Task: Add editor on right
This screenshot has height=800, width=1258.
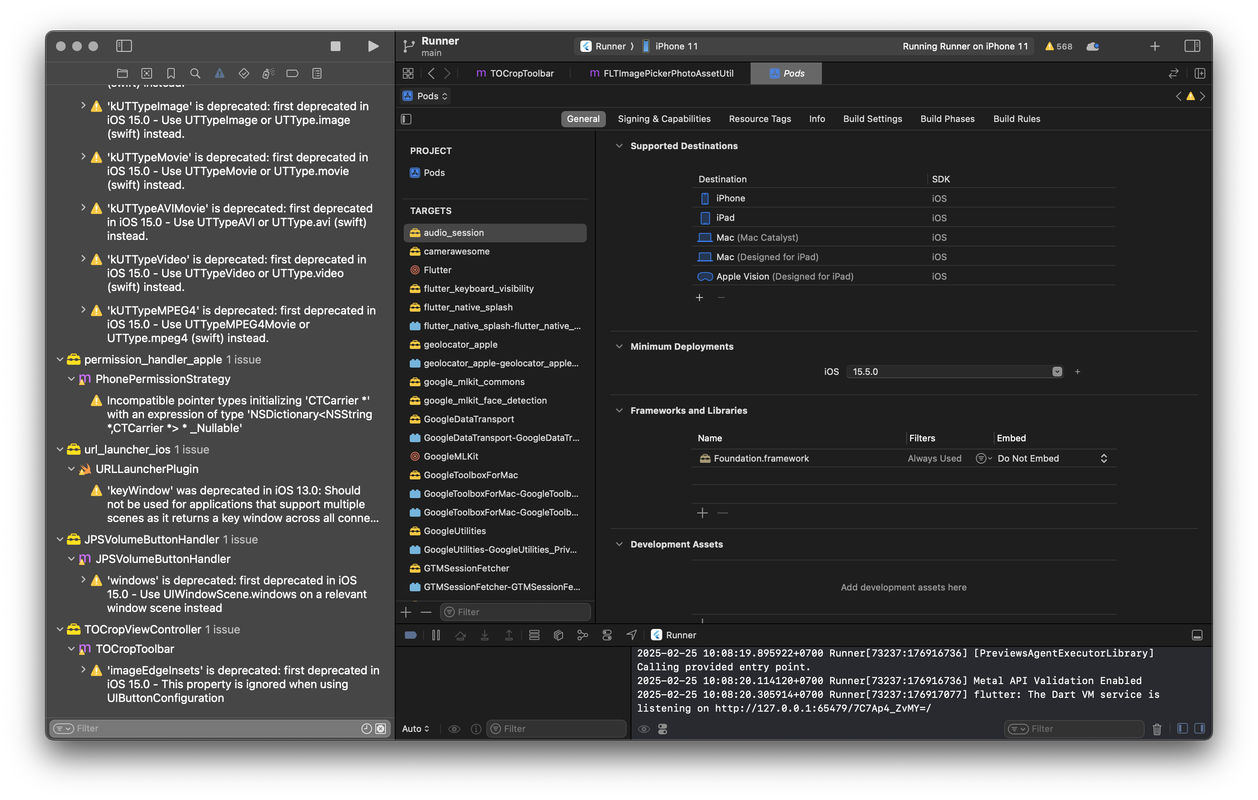Action: pyautogui.click(x=1200, y=73)
